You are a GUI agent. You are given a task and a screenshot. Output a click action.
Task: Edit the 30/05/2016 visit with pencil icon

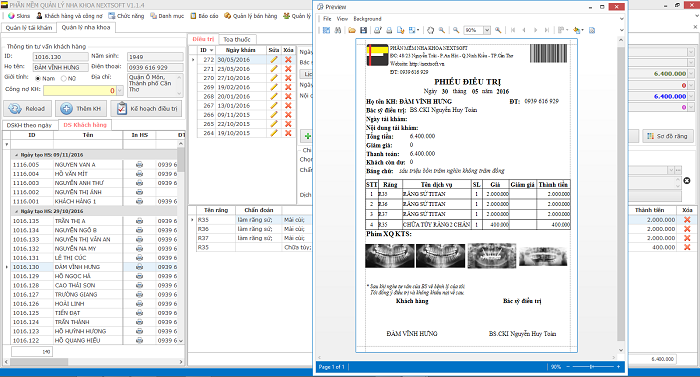(x=274, y=59)
